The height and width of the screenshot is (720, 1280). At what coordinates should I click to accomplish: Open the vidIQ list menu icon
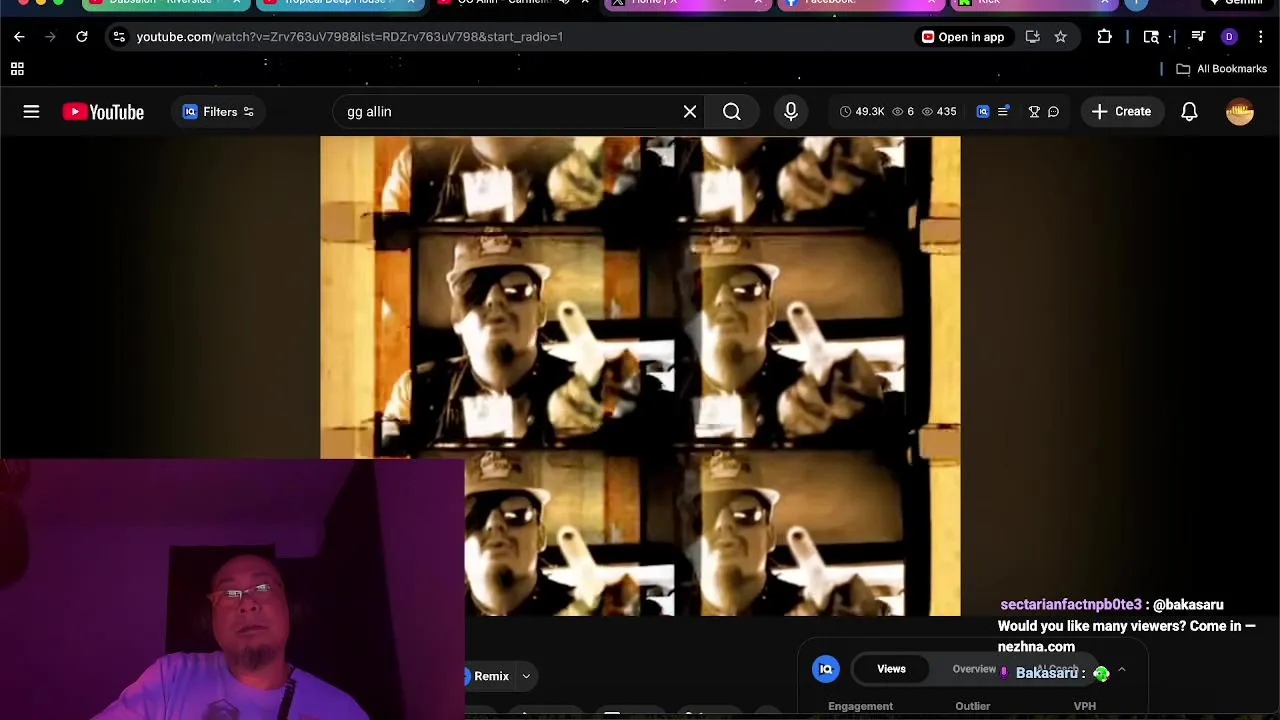[x=1003, y=112]
